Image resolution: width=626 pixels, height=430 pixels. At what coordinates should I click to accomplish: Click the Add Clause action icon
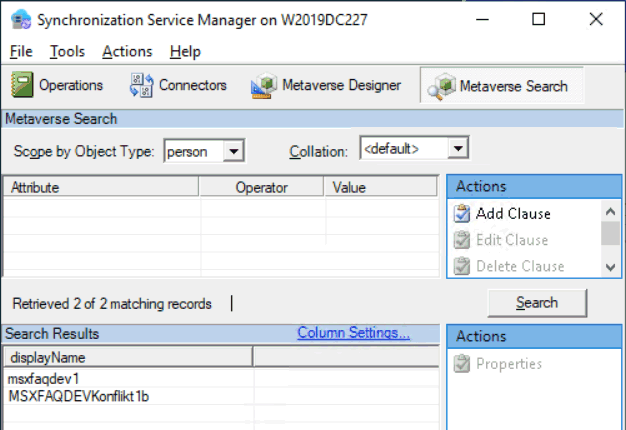462,213
